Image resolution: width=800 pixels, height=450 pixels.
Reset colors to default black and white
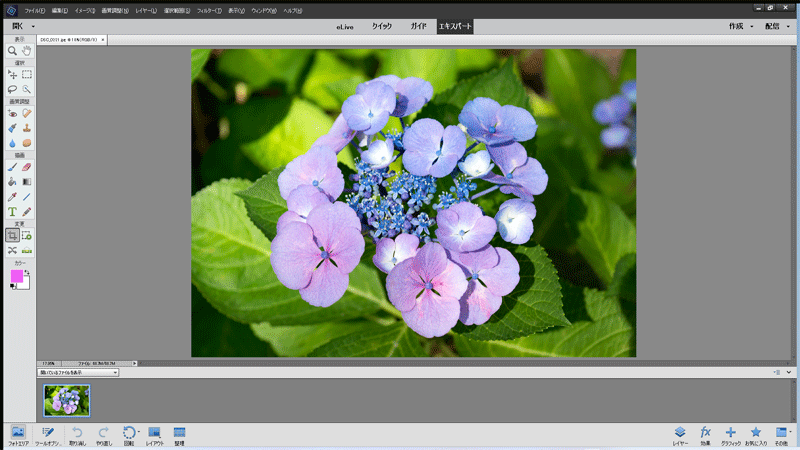pos(13,286)
